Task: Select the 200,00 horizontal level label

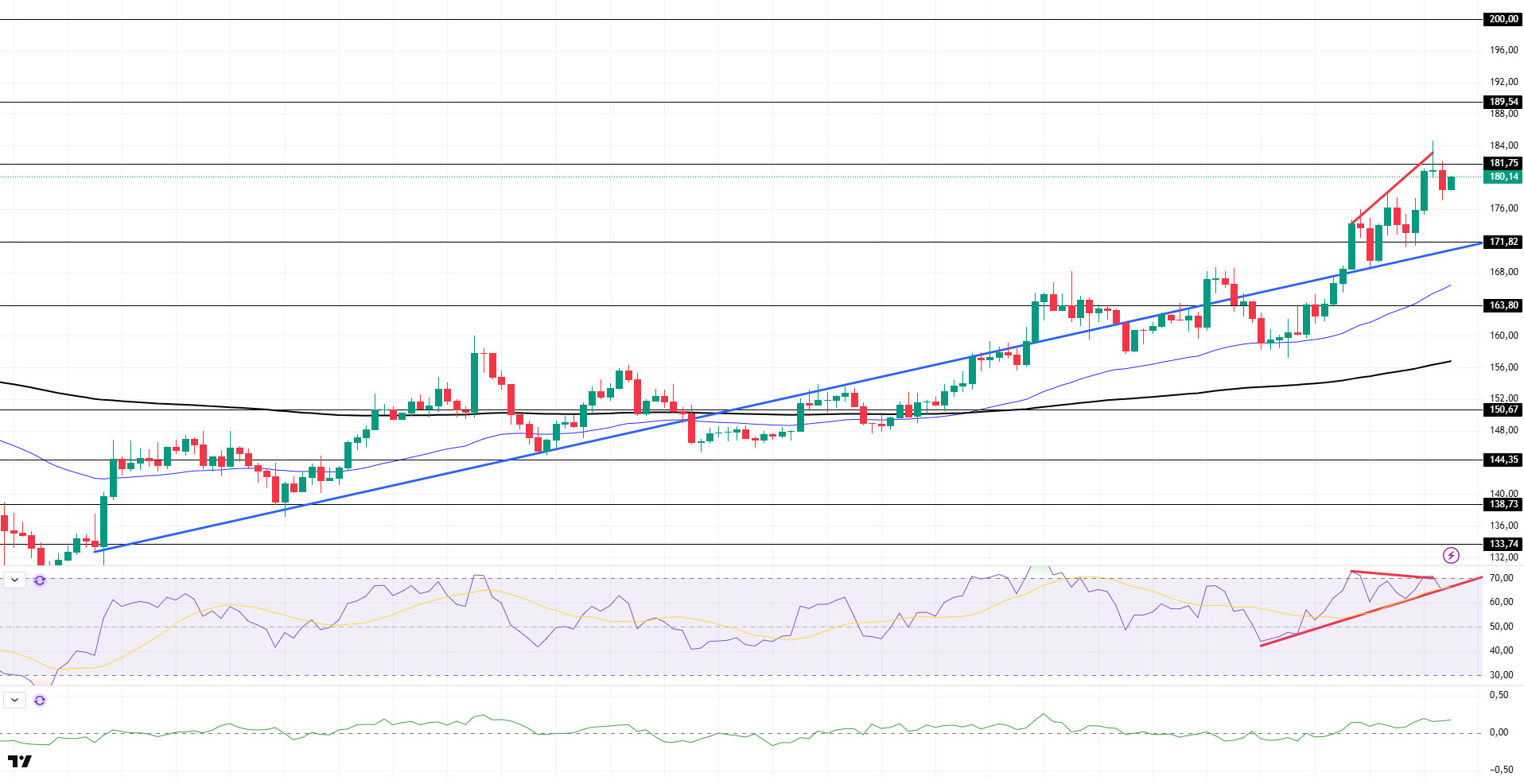Action: 1503,19
